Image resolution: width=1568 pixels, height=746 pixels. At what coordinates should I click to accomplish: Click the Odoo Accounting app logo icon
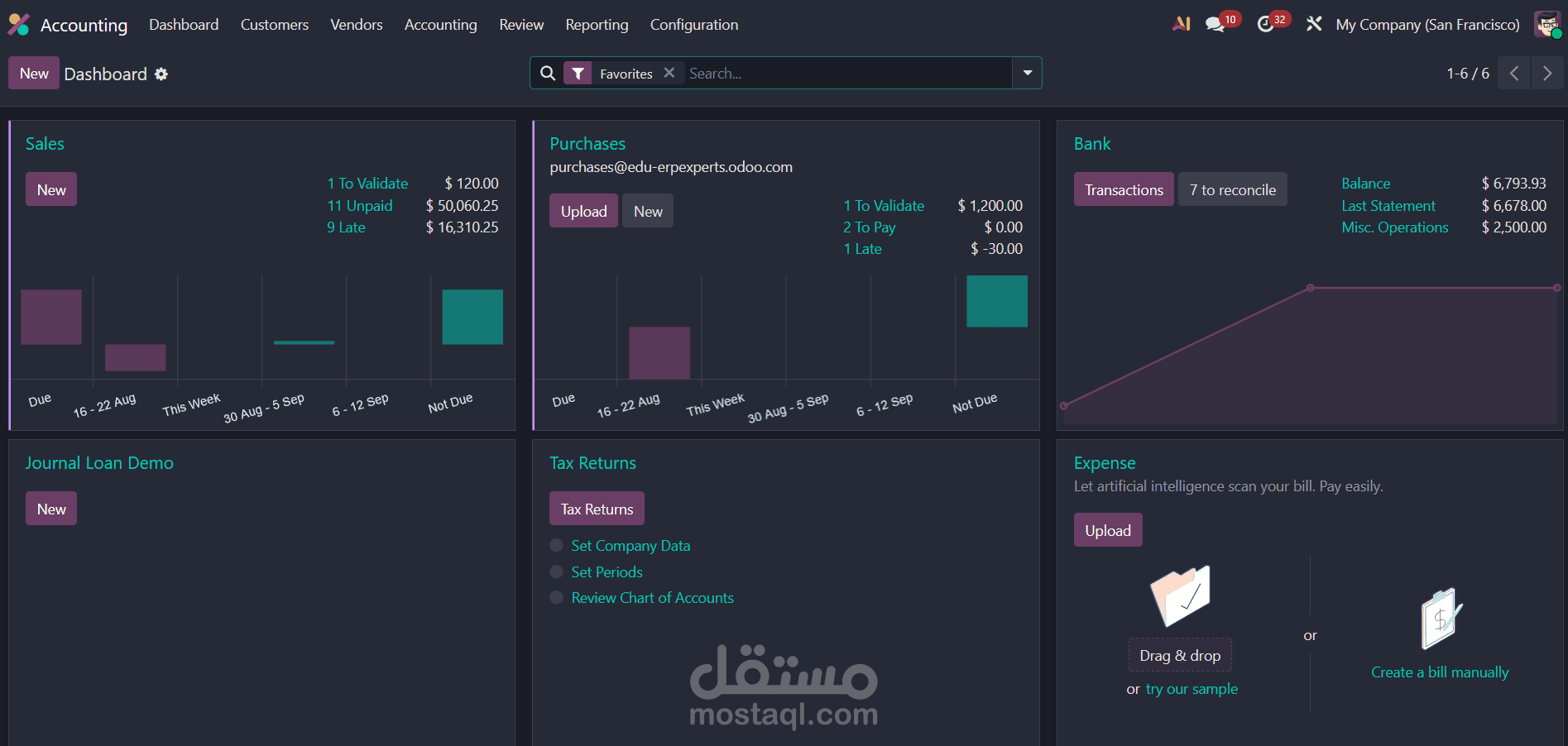click(18, 25)
